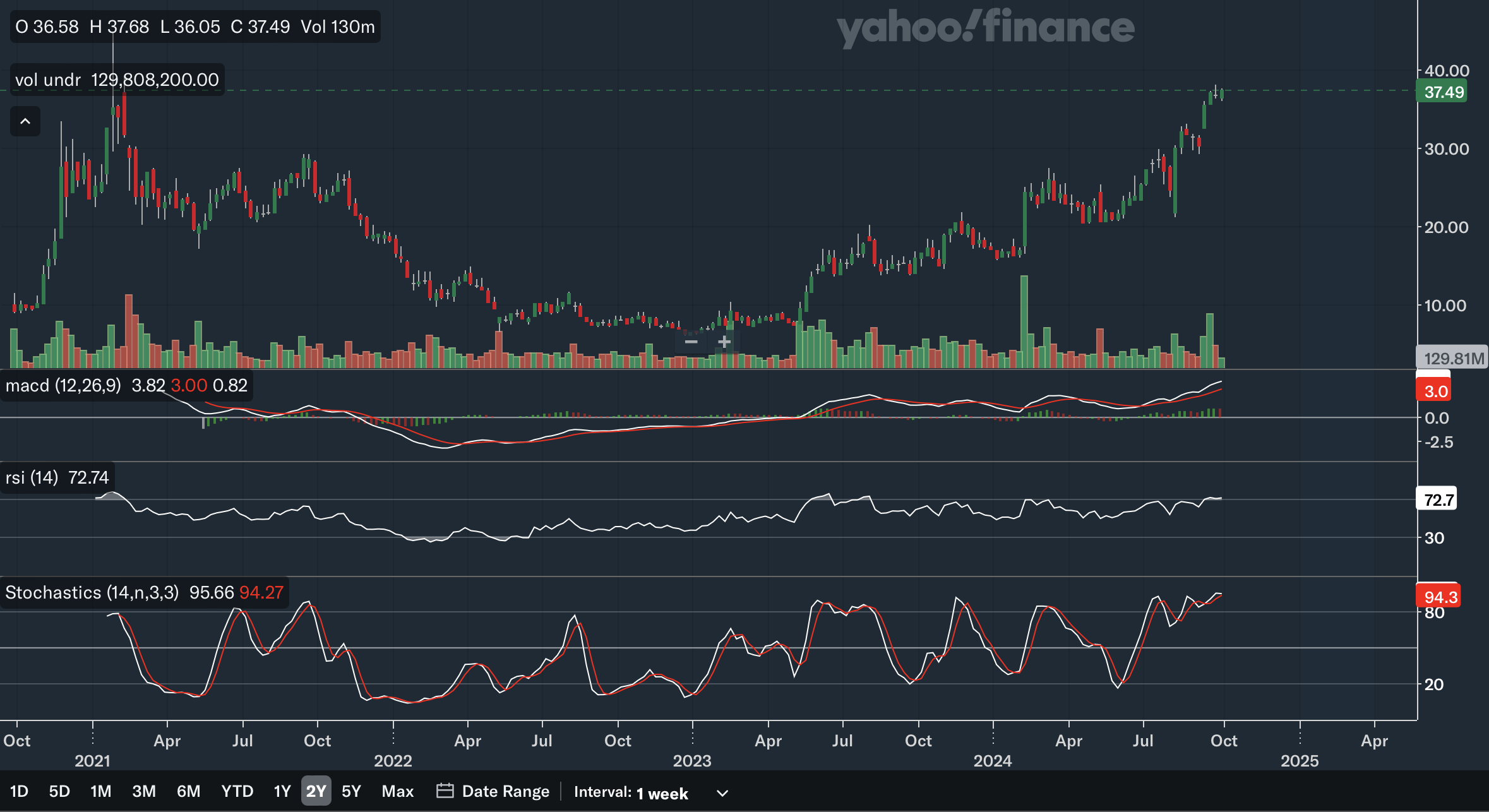Click the zoom in plus icon
Image resolution: width=1489 pixels, height=812 pixels.
click(724, 342)
